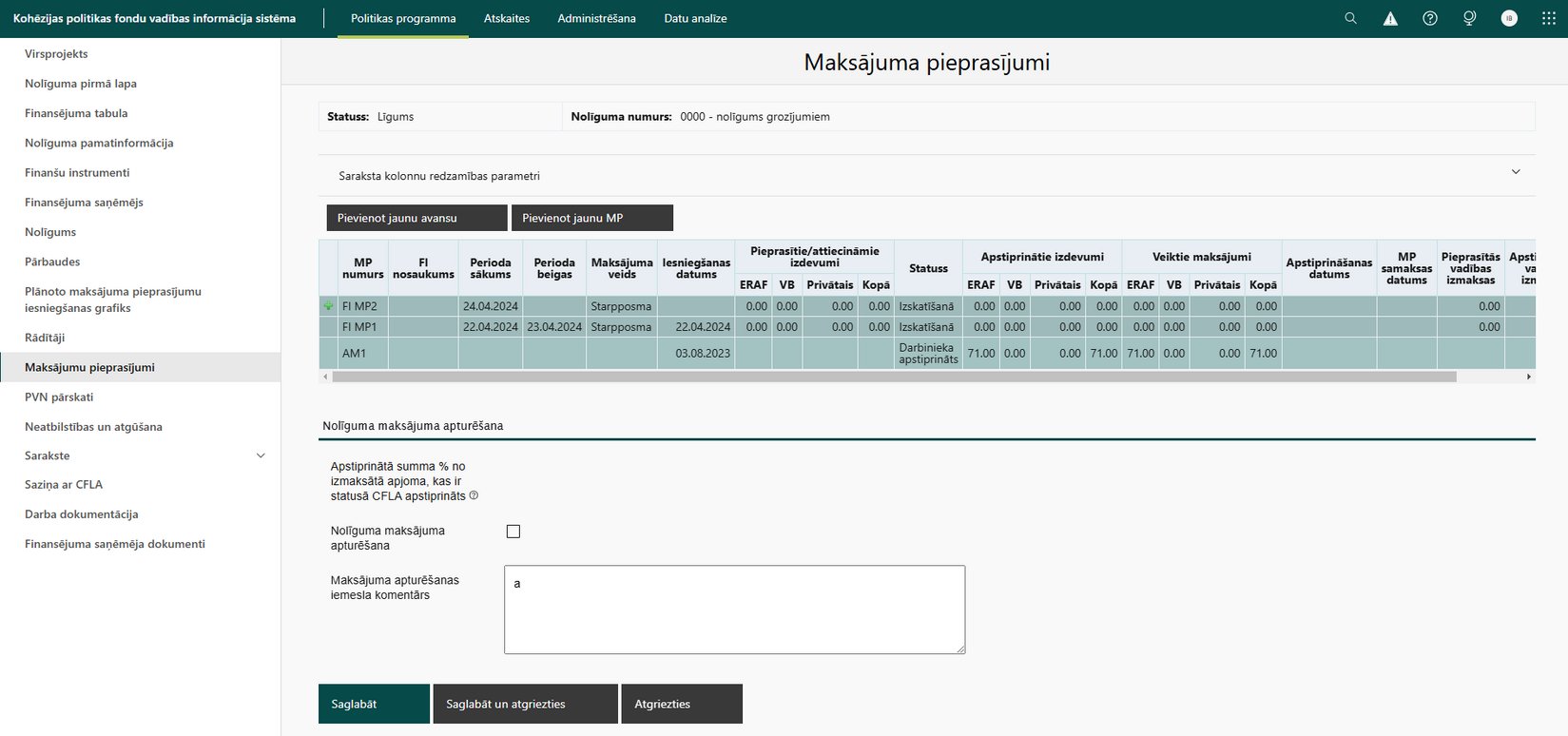Open the apps grid menu icon
Screen dimensions: 1568x736
(x=1549, y=18)
